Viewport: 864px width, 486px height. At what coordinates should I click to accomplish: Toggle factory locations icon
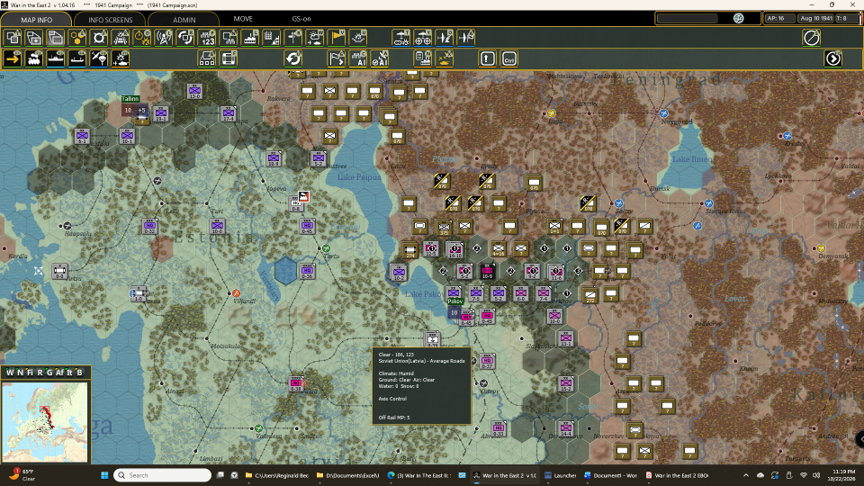click(x=250, y=38)
